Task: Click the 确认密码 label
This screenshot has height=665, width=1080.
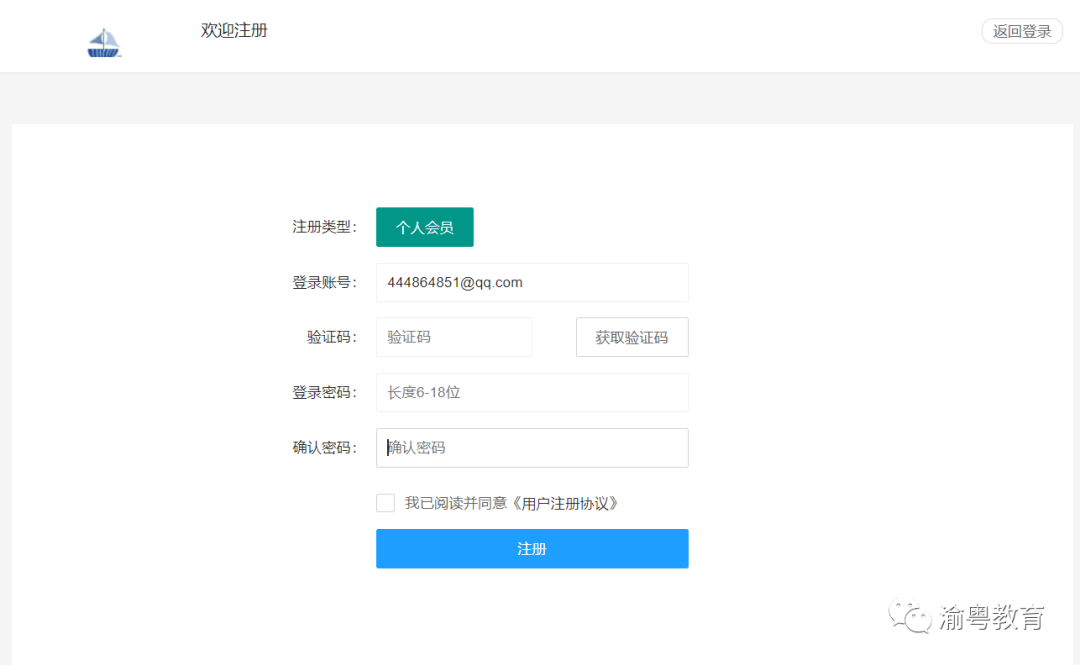Action: pyautogui.click(x=323, y=447)
